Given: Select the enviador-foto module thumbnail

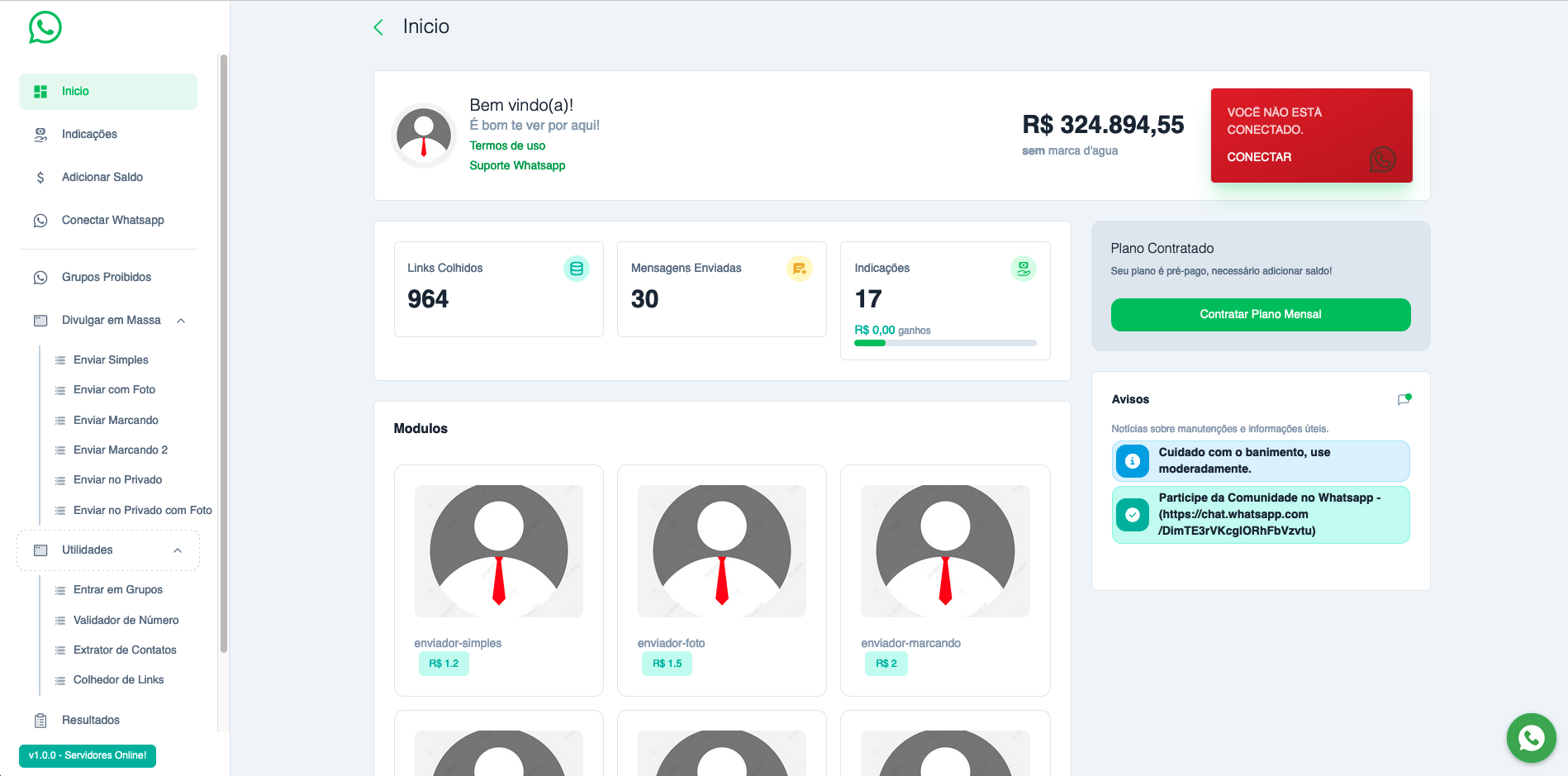Looking at the screenshot, I should click(x=721, y=551).
